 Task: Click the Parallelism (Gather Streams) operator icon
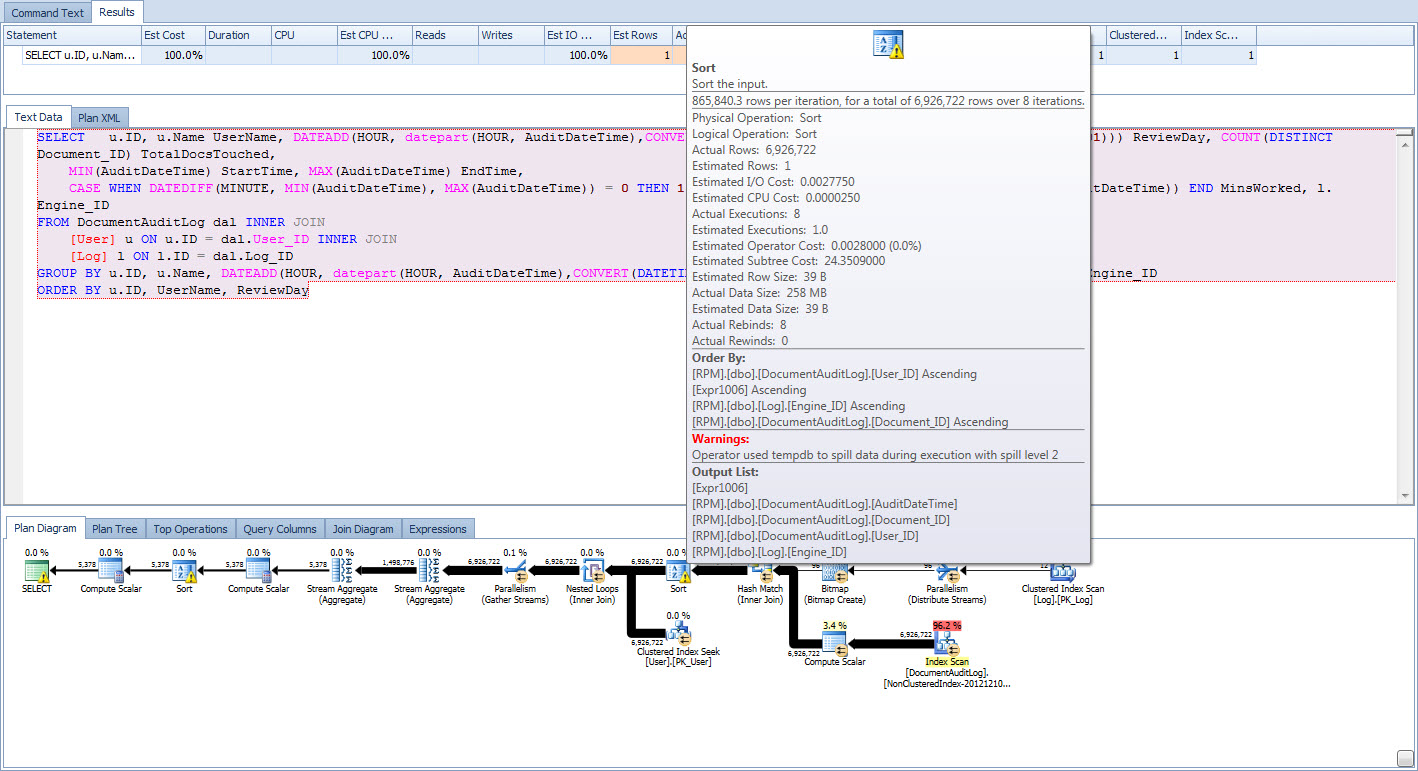coord(516,571)
